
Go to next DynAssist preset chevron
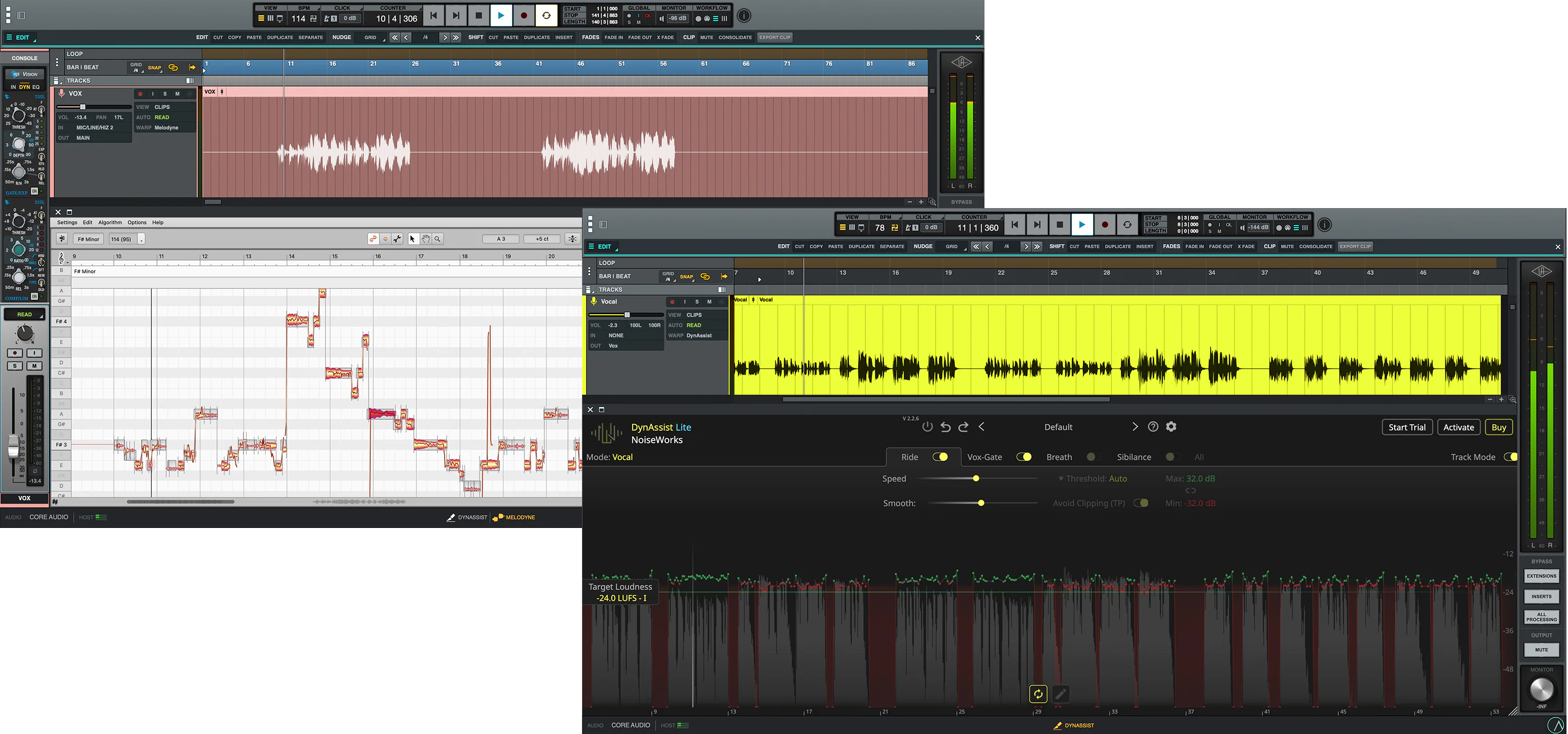coord(1135,426)
